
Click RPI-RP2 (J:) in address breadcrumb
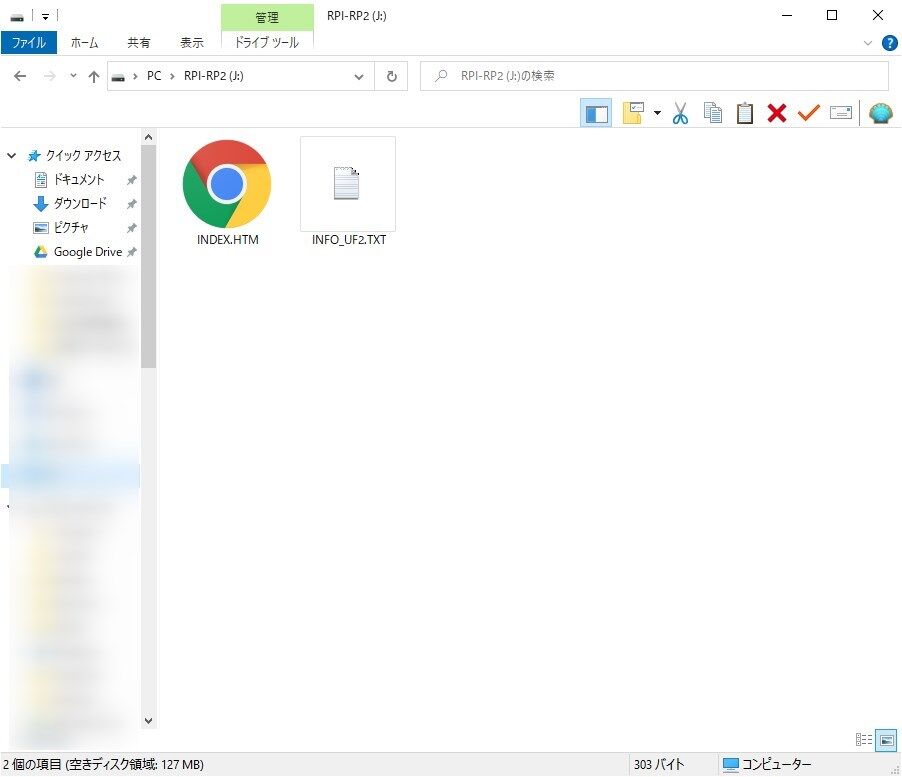point(213,76)
